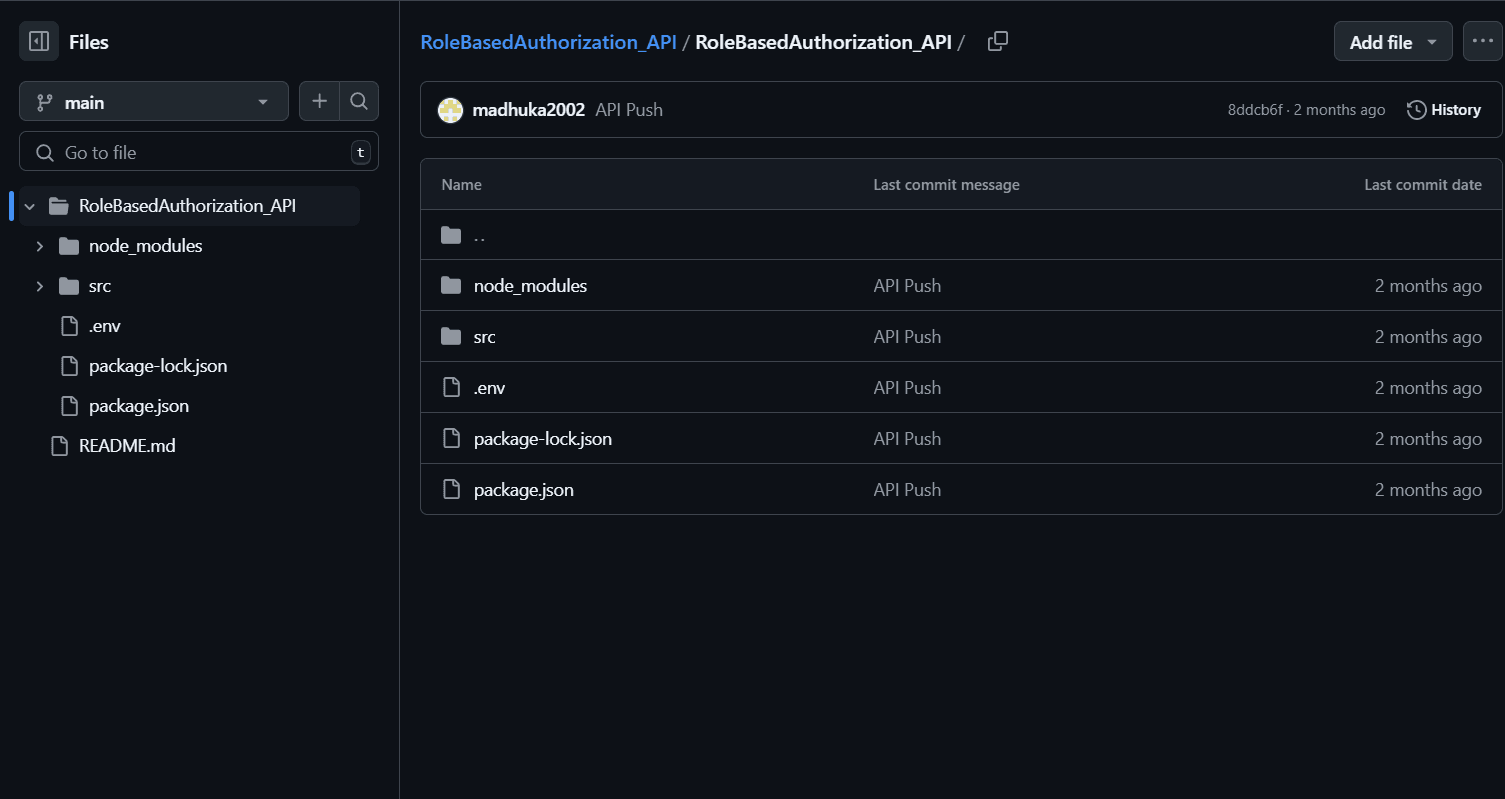
Task: Select node_modules folder in sidebar tree
Action: 145,246
